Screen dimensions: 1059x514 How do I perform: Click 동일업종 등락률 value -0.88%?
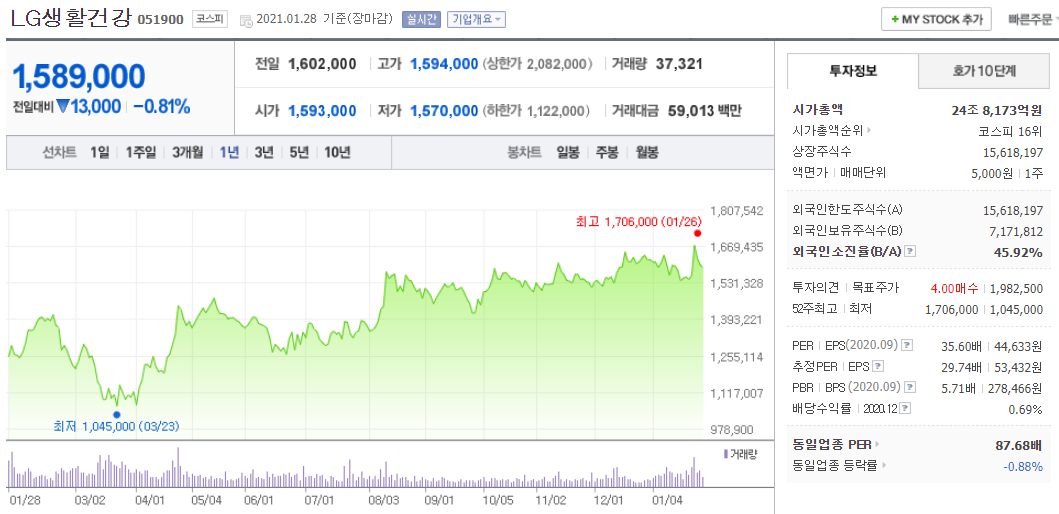pos(1023,466)
